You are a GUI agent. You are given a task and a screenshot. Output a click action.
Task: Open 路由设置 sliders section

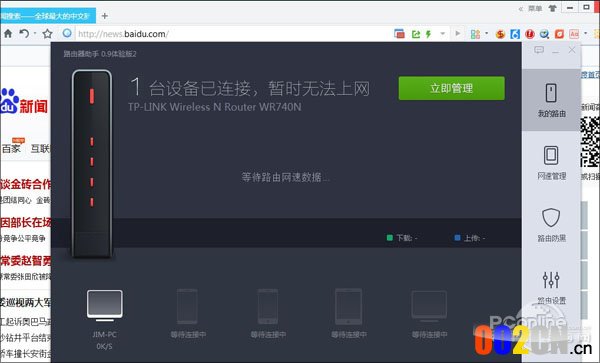[x=551, y=288]
